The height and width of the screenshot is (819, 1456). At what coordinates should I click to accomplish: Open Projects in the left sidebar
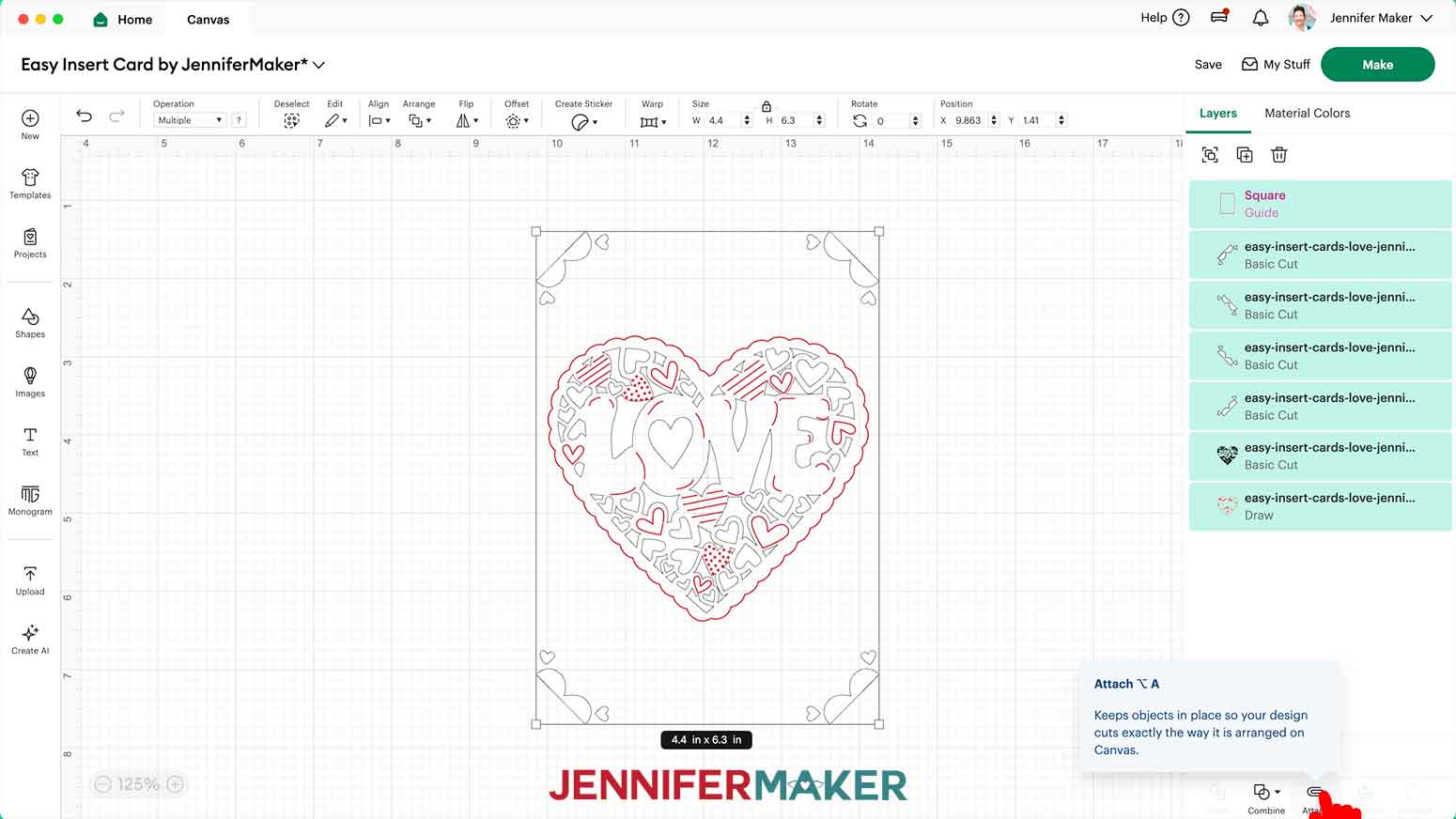30,242
